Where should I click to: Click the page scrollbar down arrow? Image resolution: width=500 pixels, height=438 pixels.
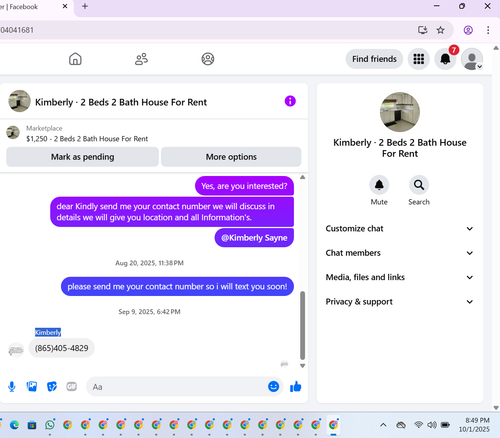496,407
